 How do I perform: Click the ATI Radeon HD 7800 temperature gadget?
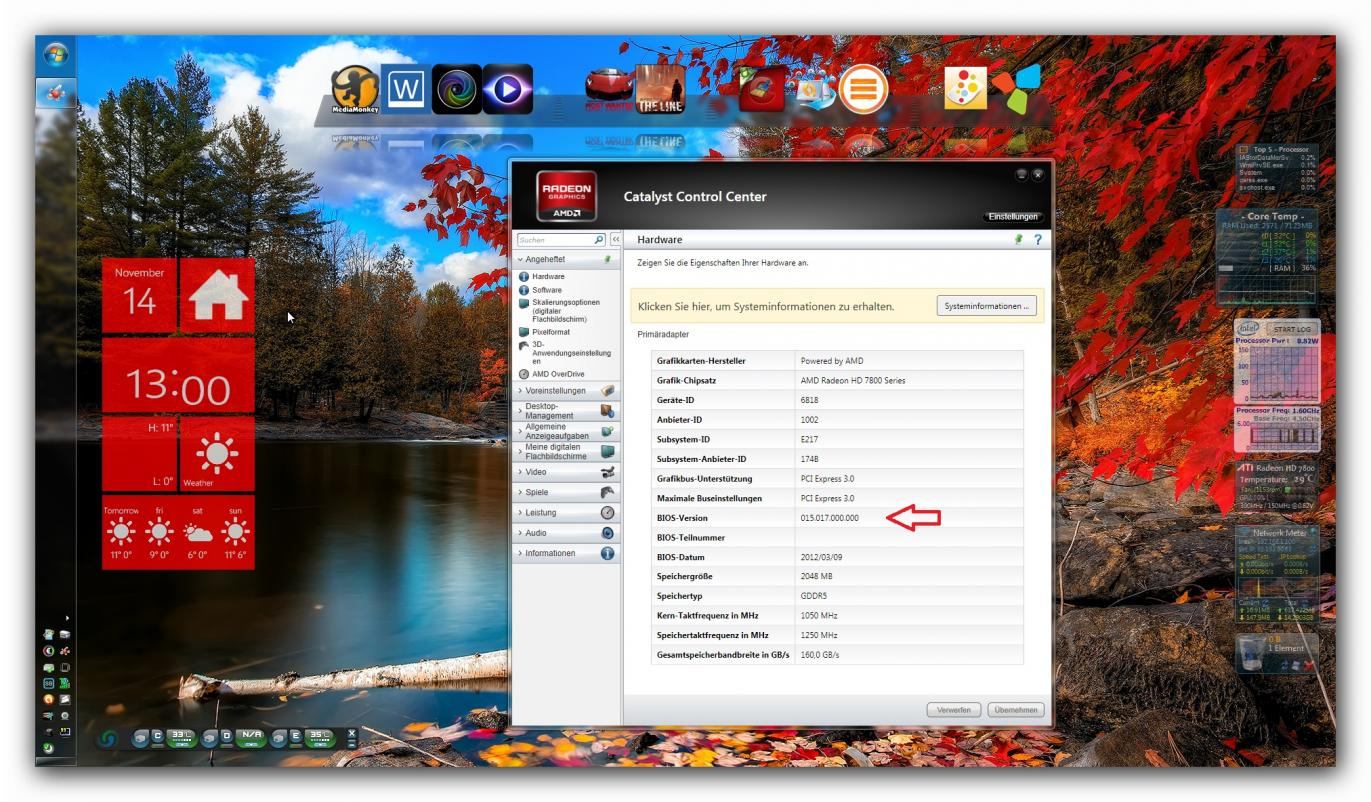pos(1277,488)
